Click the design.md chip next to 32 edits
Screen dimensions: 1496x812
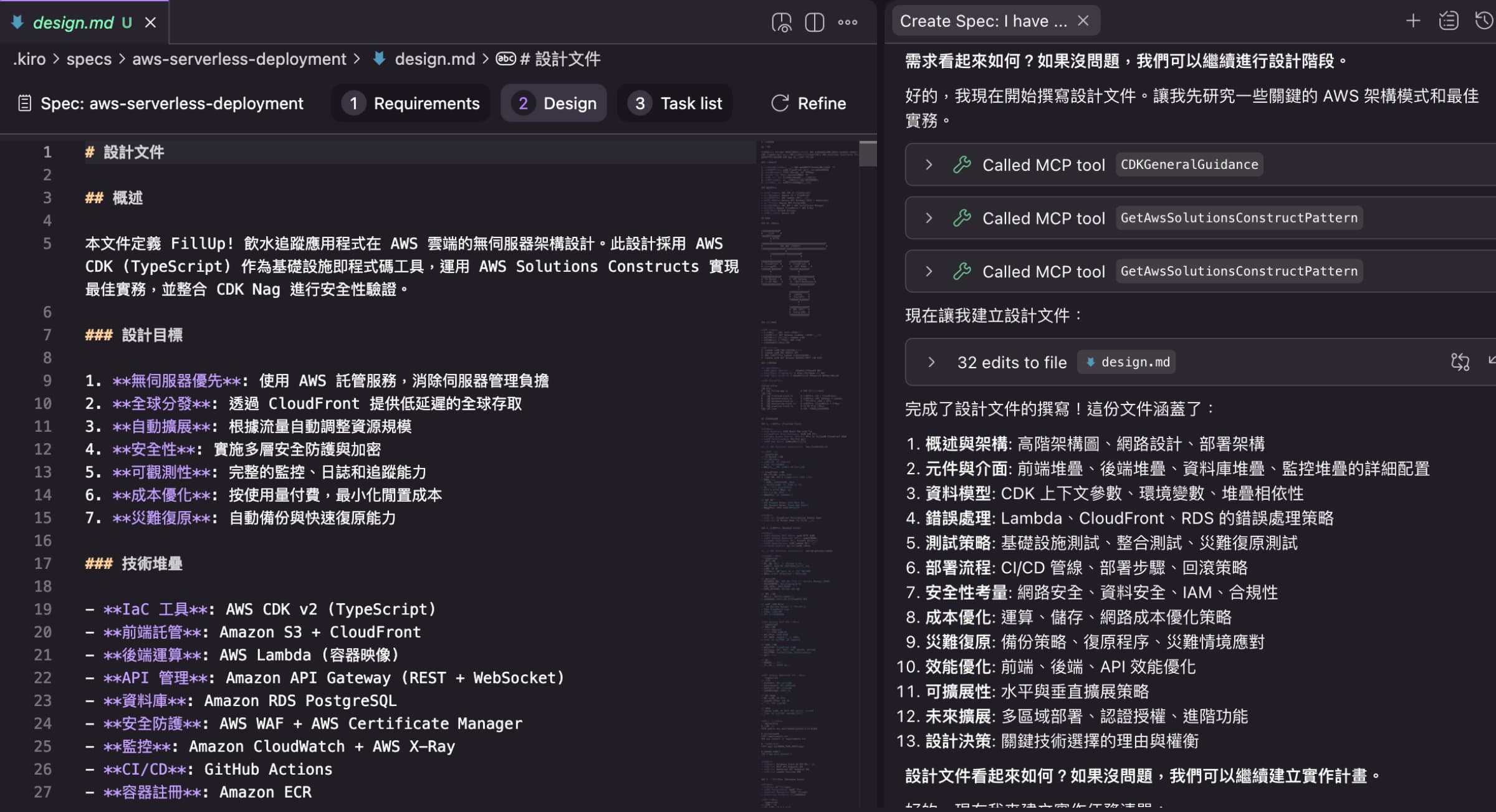[x=1126, y=362]
